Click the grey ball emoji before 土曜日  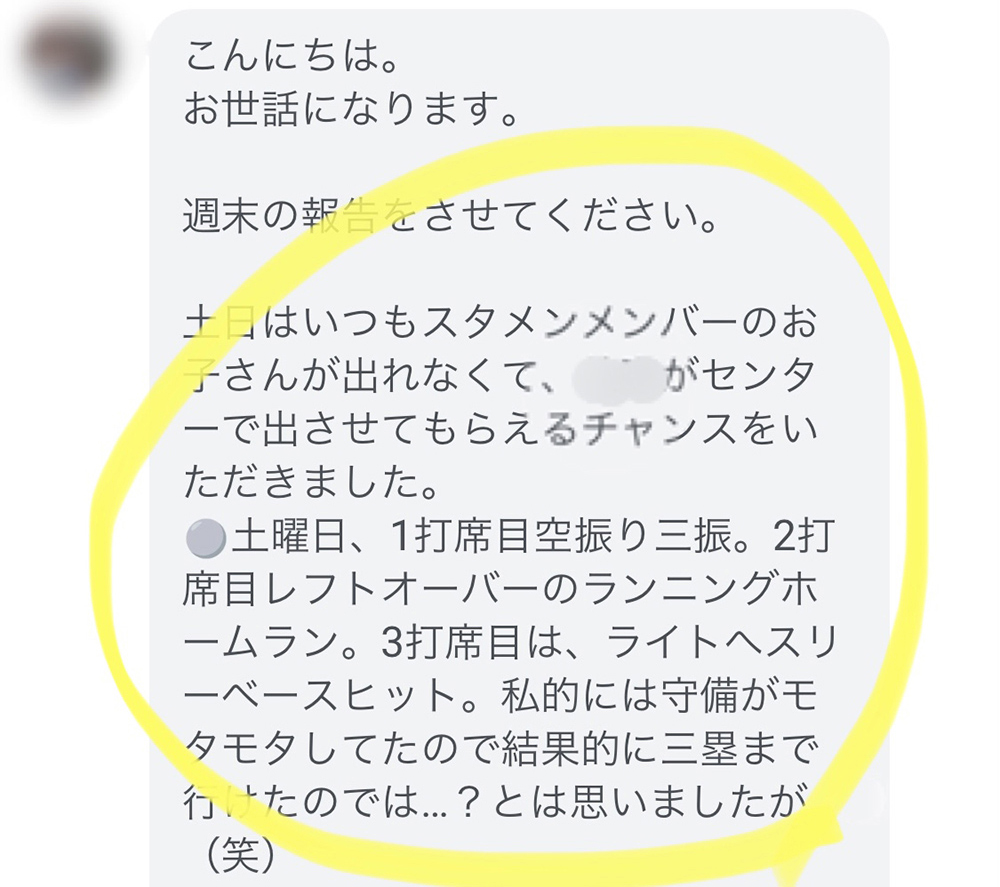tap(205, 539)
